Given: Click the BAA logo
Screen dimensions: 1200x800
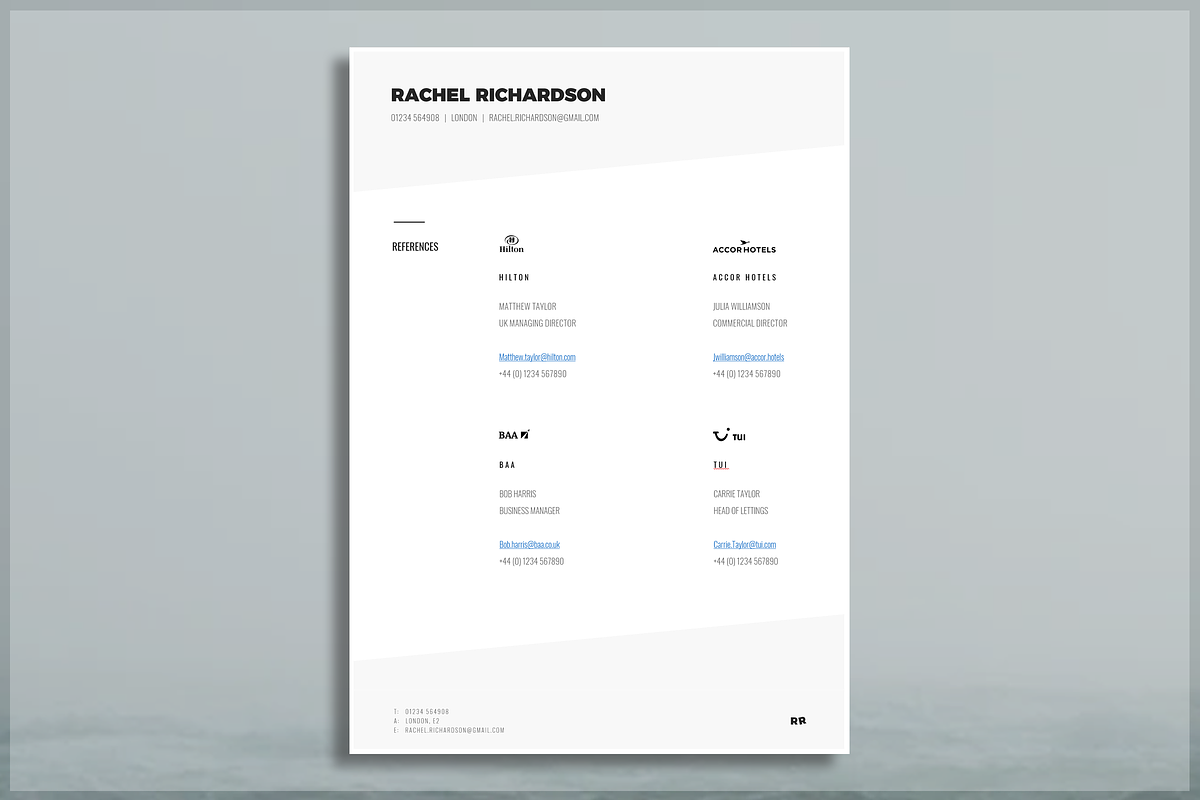Looking at the screenshot, I should (514, 435).
